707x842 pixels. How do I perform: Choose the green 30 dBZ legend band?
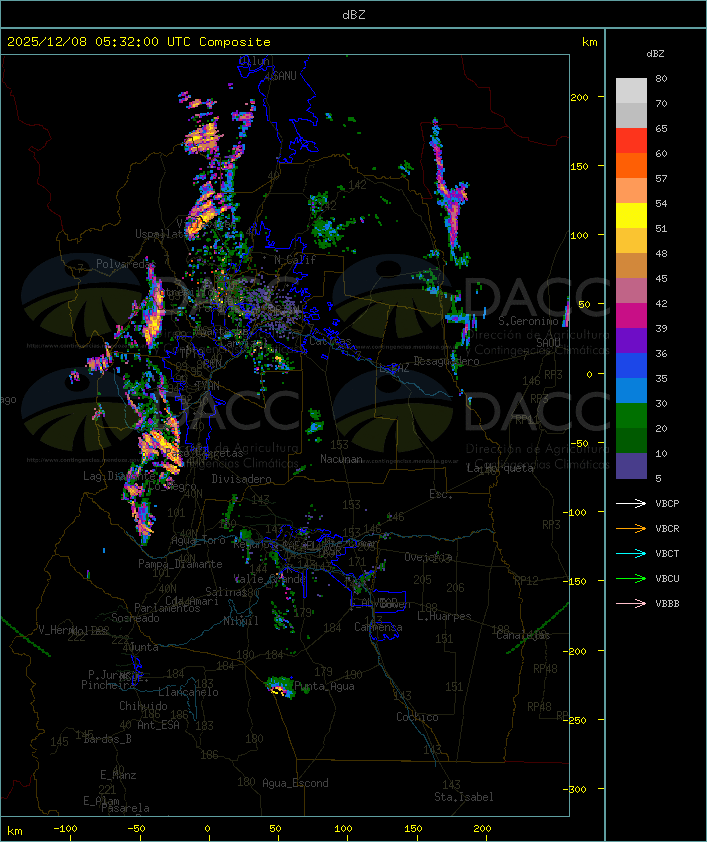click(x=631, y=416)
